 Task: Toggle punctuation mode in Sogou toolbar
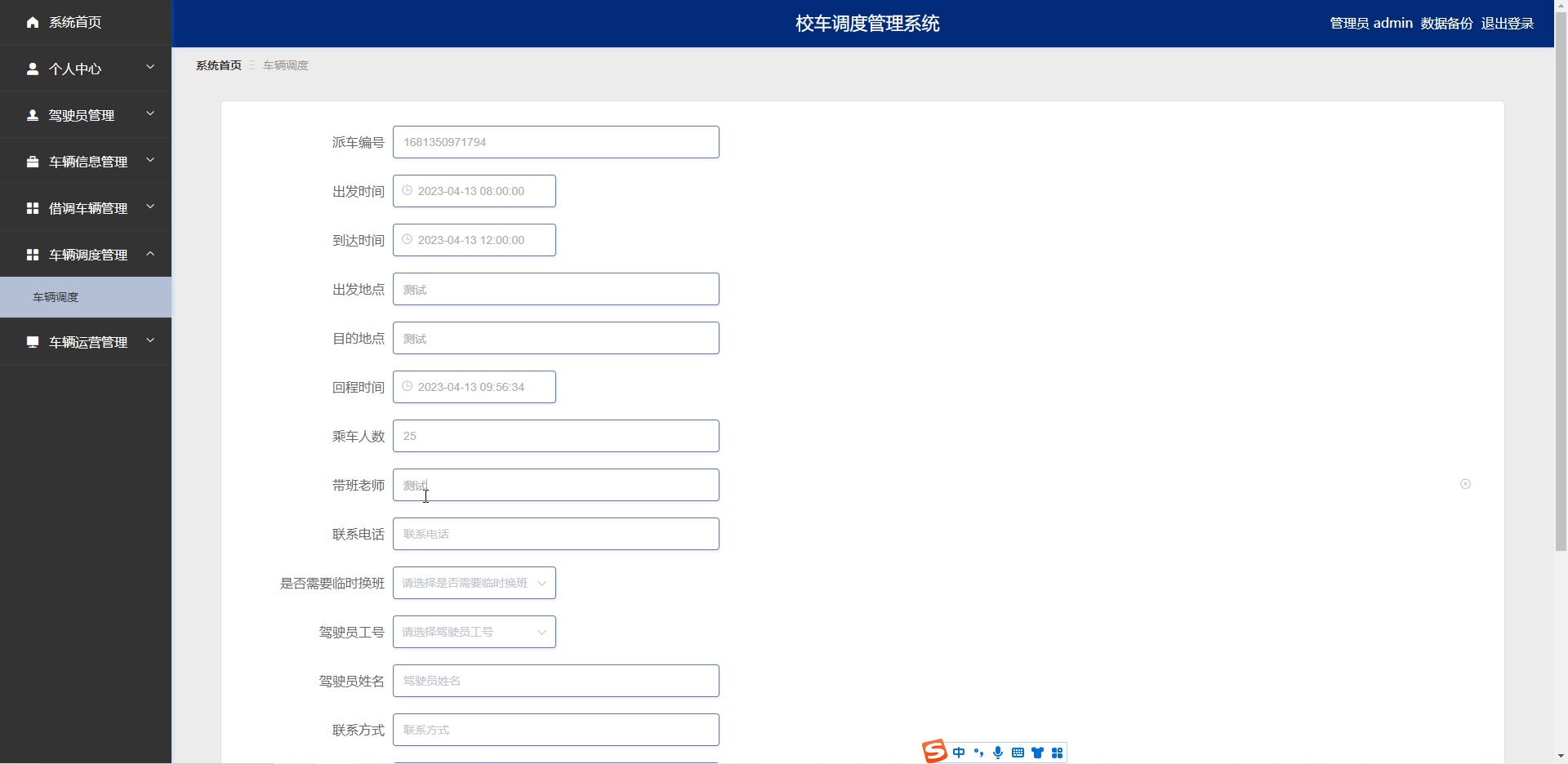(x=978, y=752)
